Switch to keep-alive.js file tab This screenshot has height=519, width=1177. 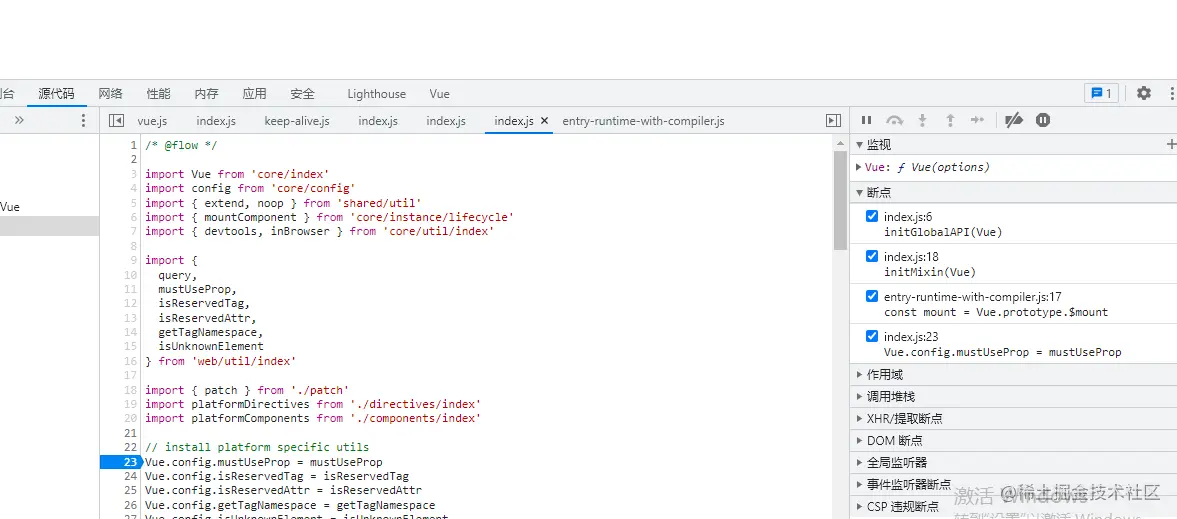click(297, 121)
